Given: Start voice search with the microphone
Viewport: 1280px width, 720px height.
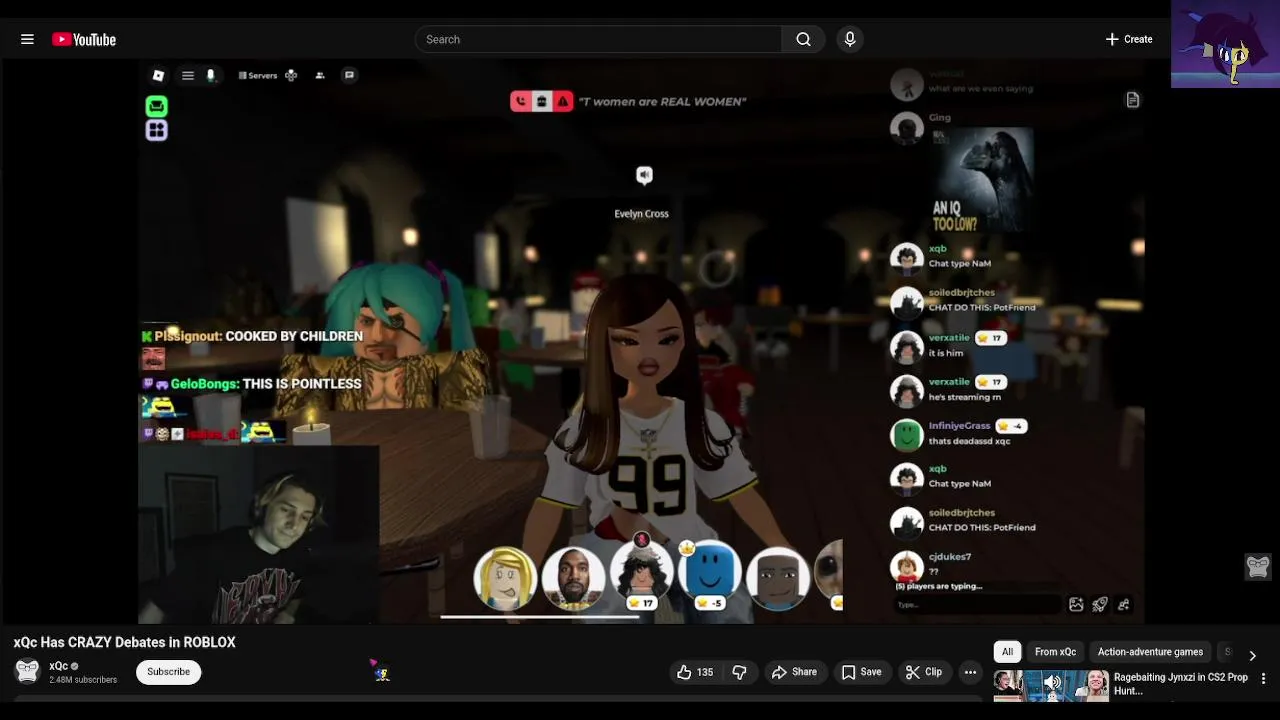Looking at the screenshot, I should 850,39.
